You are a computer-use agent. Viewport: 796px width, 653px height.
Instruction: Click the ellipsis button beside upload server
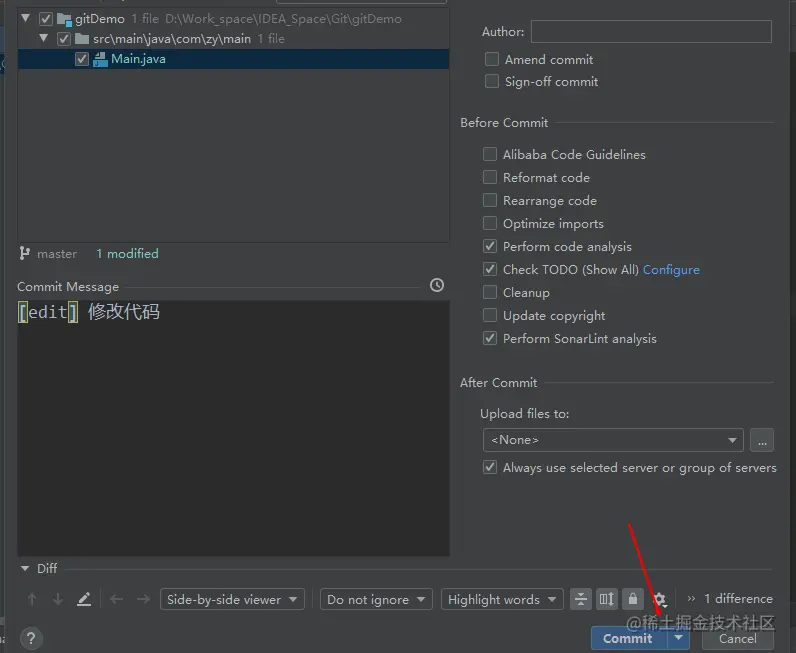(x=762, y=440)
